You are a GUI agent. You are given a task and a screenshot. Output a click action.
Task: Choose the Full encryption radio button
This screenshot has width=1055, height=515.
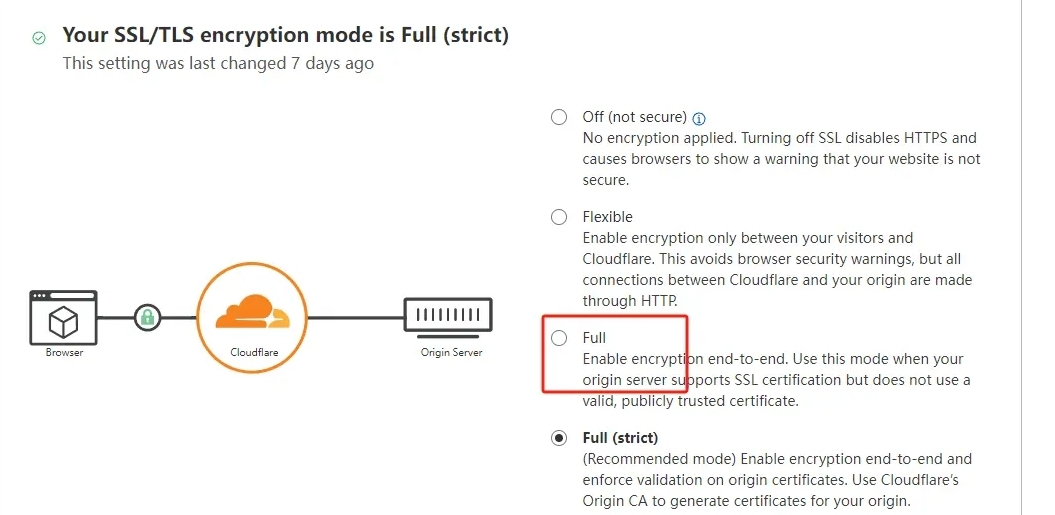coord(560,338)
